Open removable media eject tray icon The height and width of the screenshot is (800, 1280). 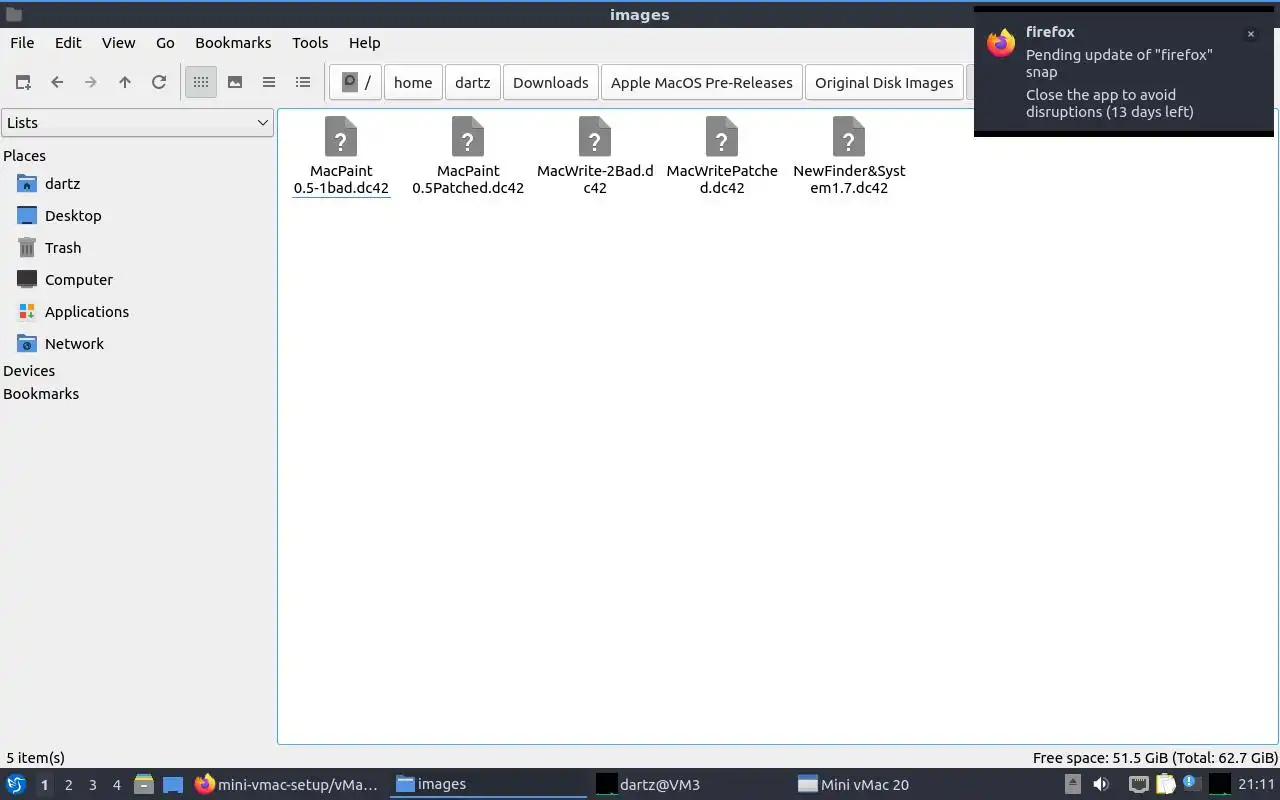1073,785
